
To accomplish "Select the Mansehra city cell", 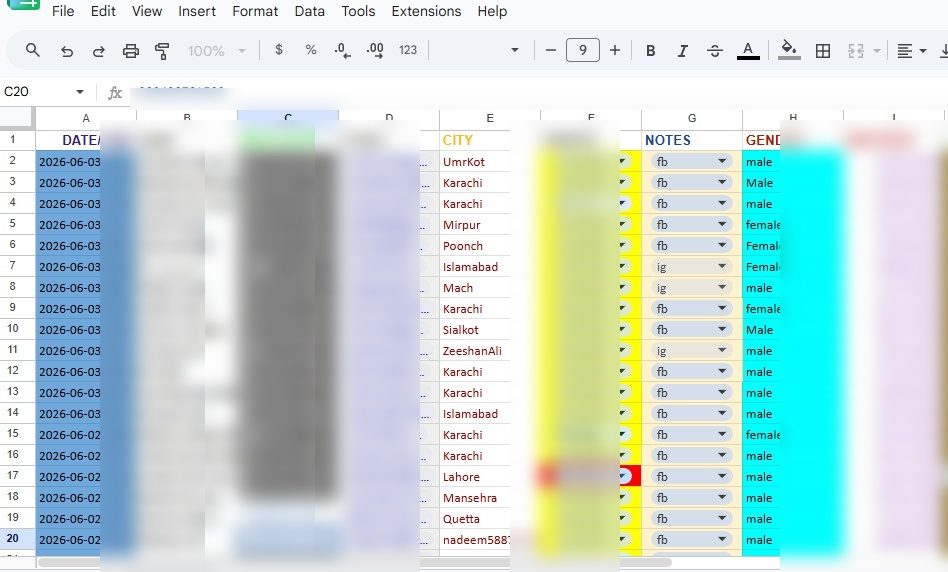I will 475,498.
